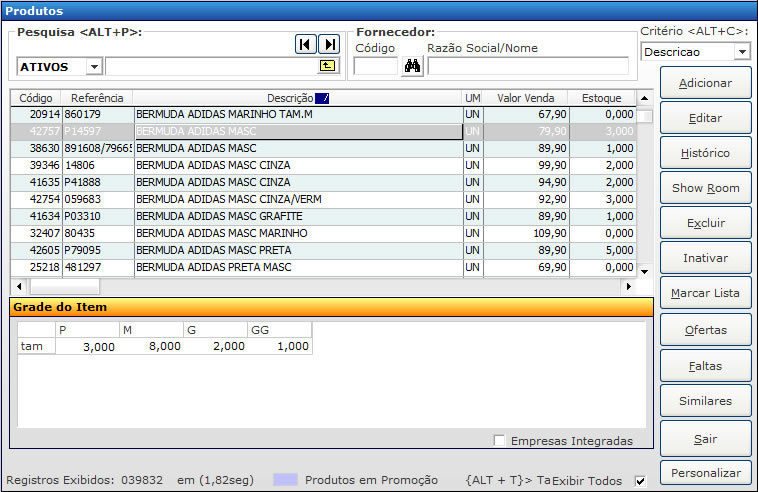The height and width of the screenshot is (492, 758).
Task: Select row BERMUDA ADIDAS MASC PRETA
Action: point(323,250)
